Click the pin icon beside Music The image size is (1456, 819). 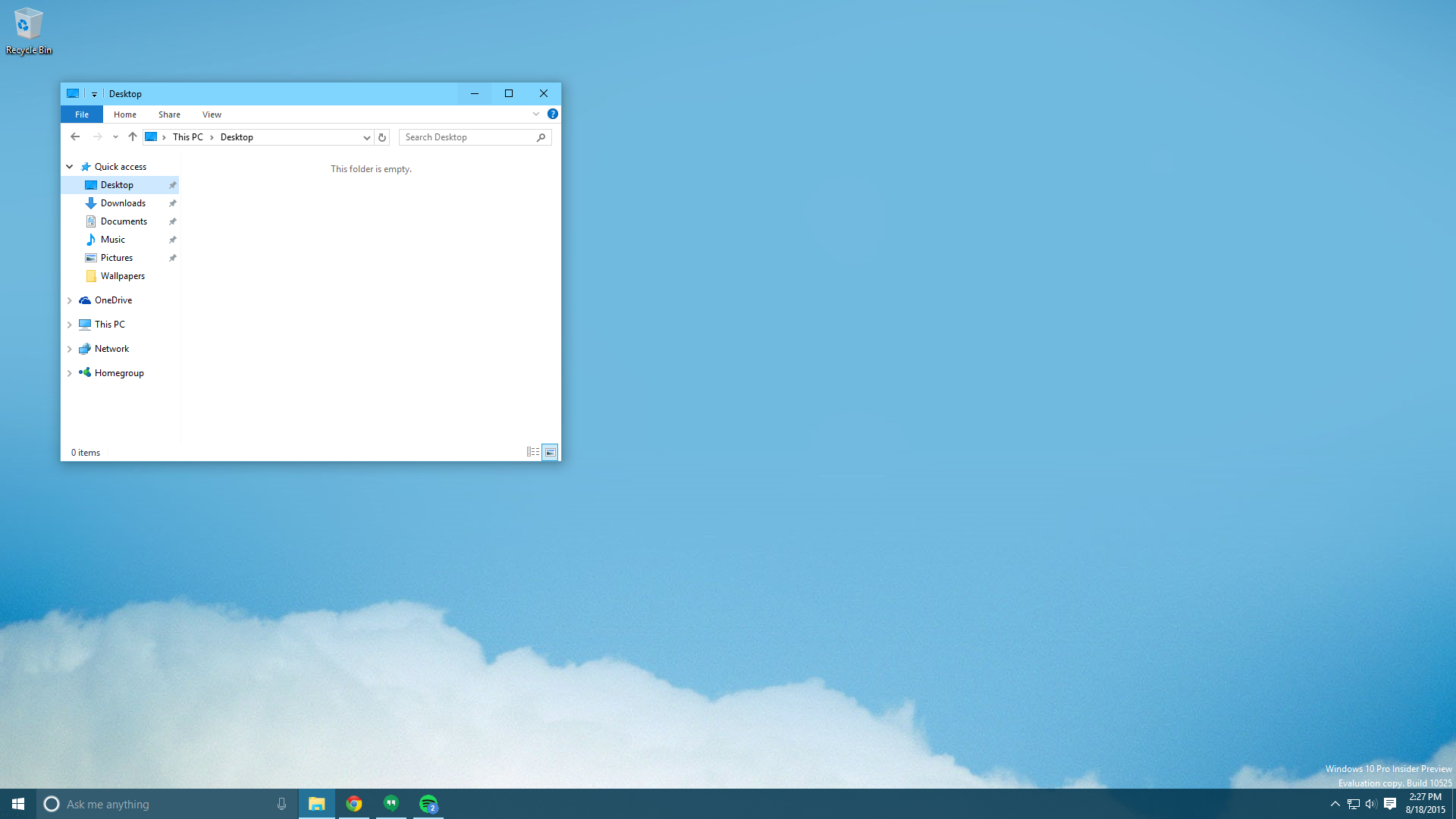pos(172,240)
